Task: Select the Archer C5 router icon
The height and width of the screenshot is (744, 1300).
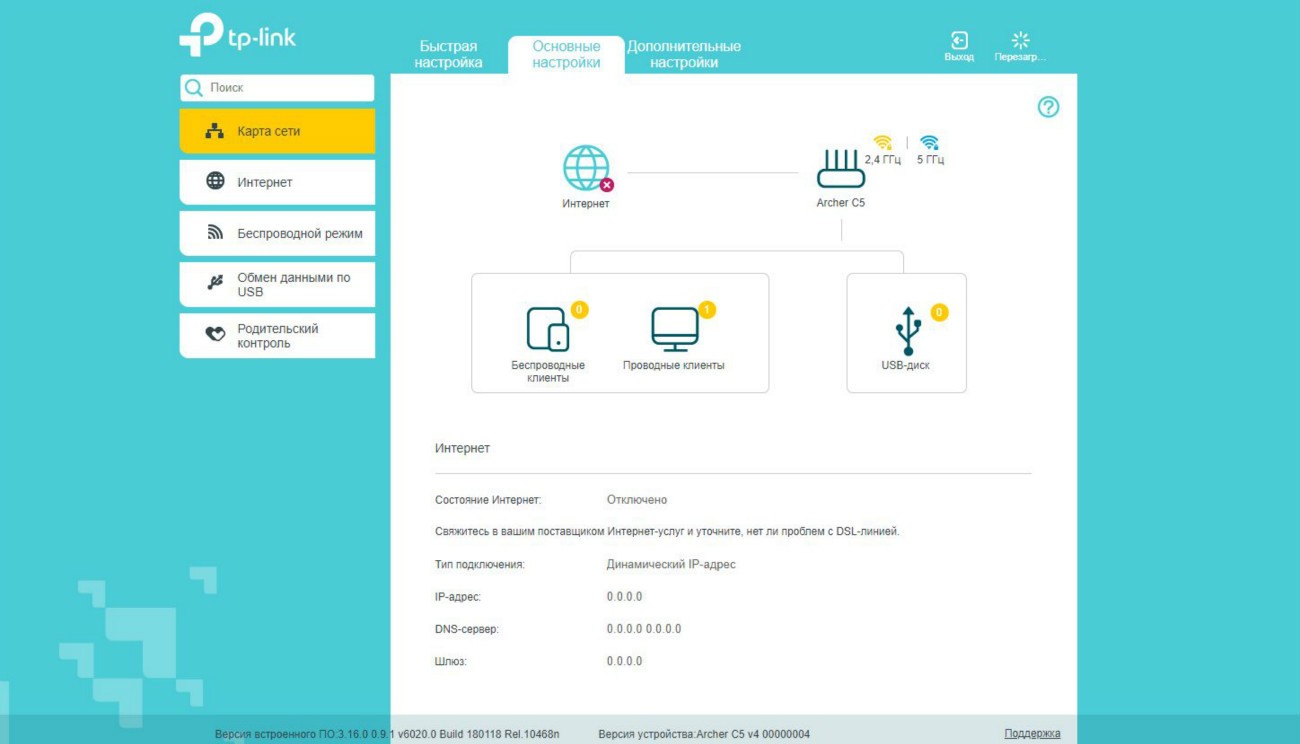Action: (840, 169)
